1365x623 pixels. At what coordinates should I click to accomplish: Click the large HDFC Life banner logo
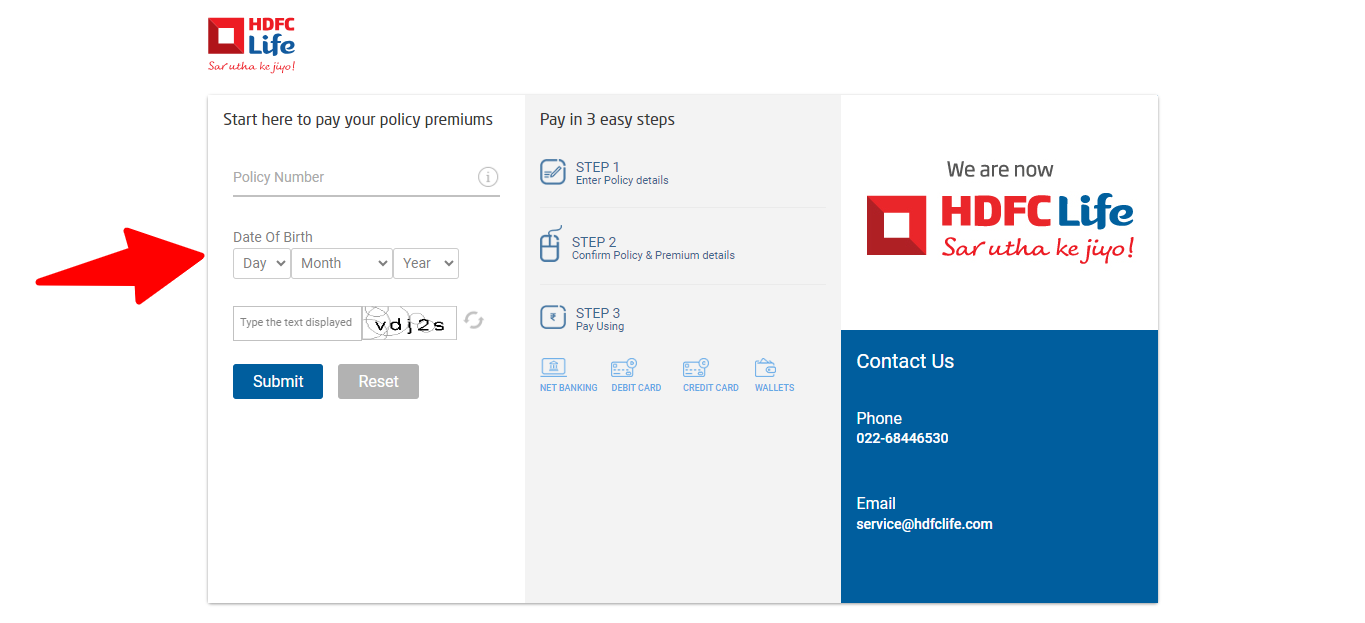click(1000, 226)
